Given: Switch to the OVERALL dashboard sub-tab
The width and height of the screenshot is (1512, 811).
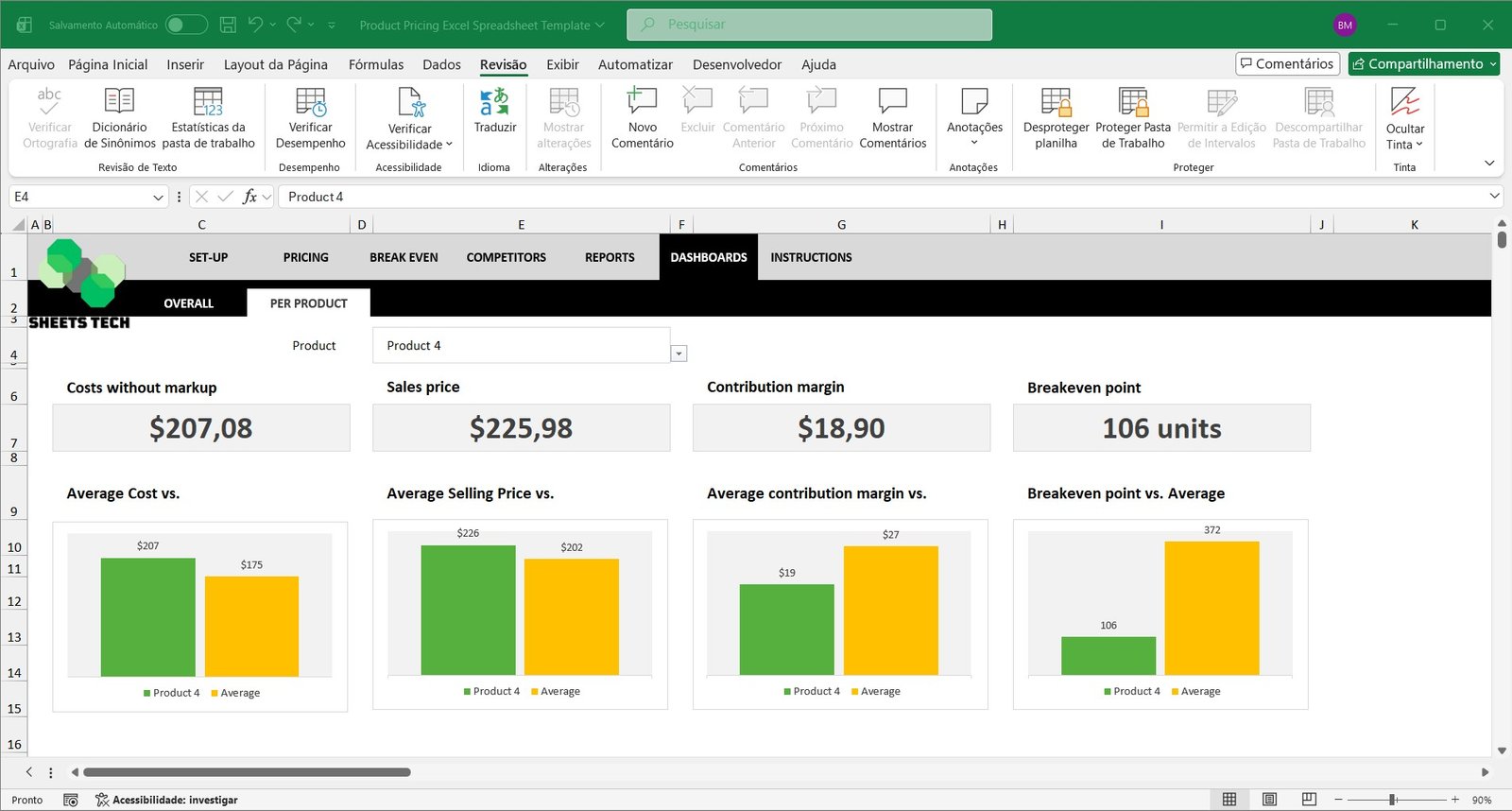Looking at the screenshot, I should click(188, 303).
